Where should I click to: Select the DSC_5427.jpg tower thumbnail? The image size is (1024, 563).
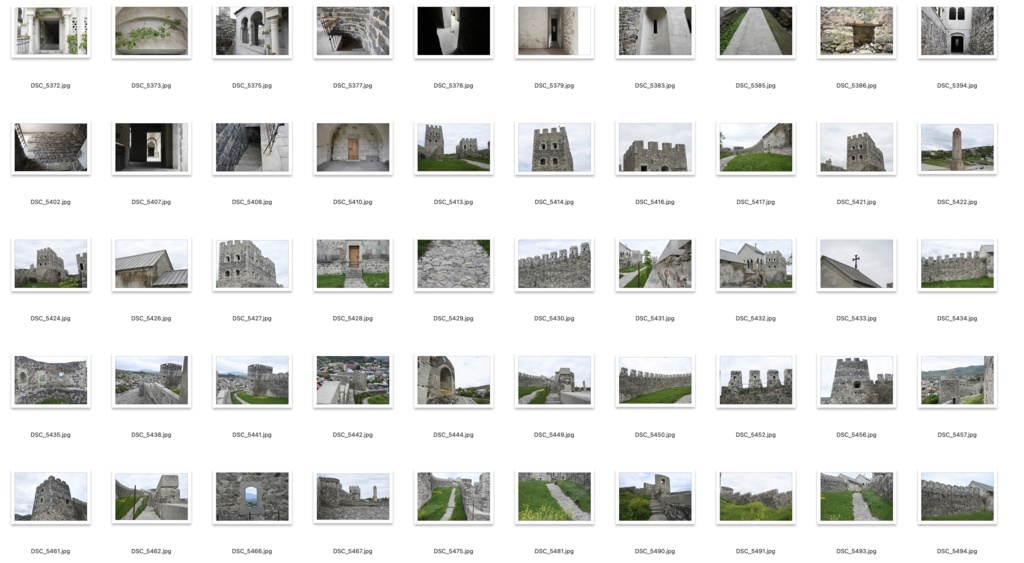[252, 264]
